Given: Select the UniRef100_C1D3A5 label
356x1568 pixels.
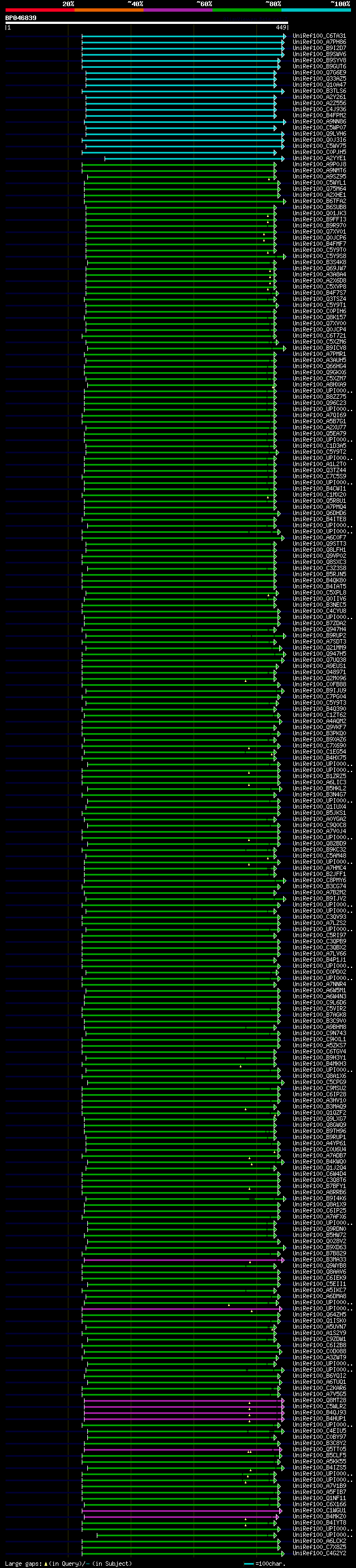Looking at the screenshot, I should 319,446.
